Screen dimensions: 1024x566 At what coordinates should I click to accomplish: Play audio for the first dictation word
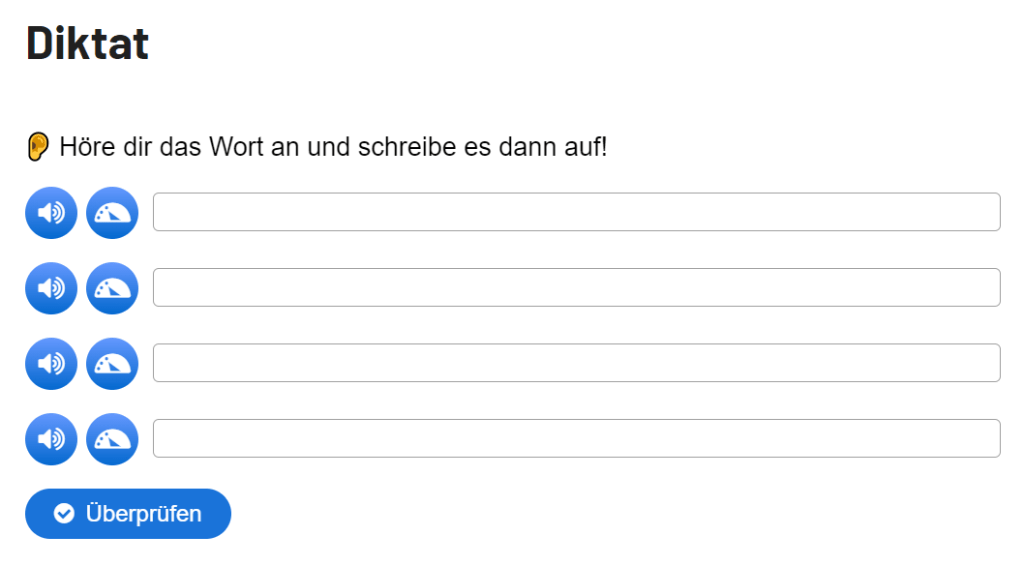51,213
